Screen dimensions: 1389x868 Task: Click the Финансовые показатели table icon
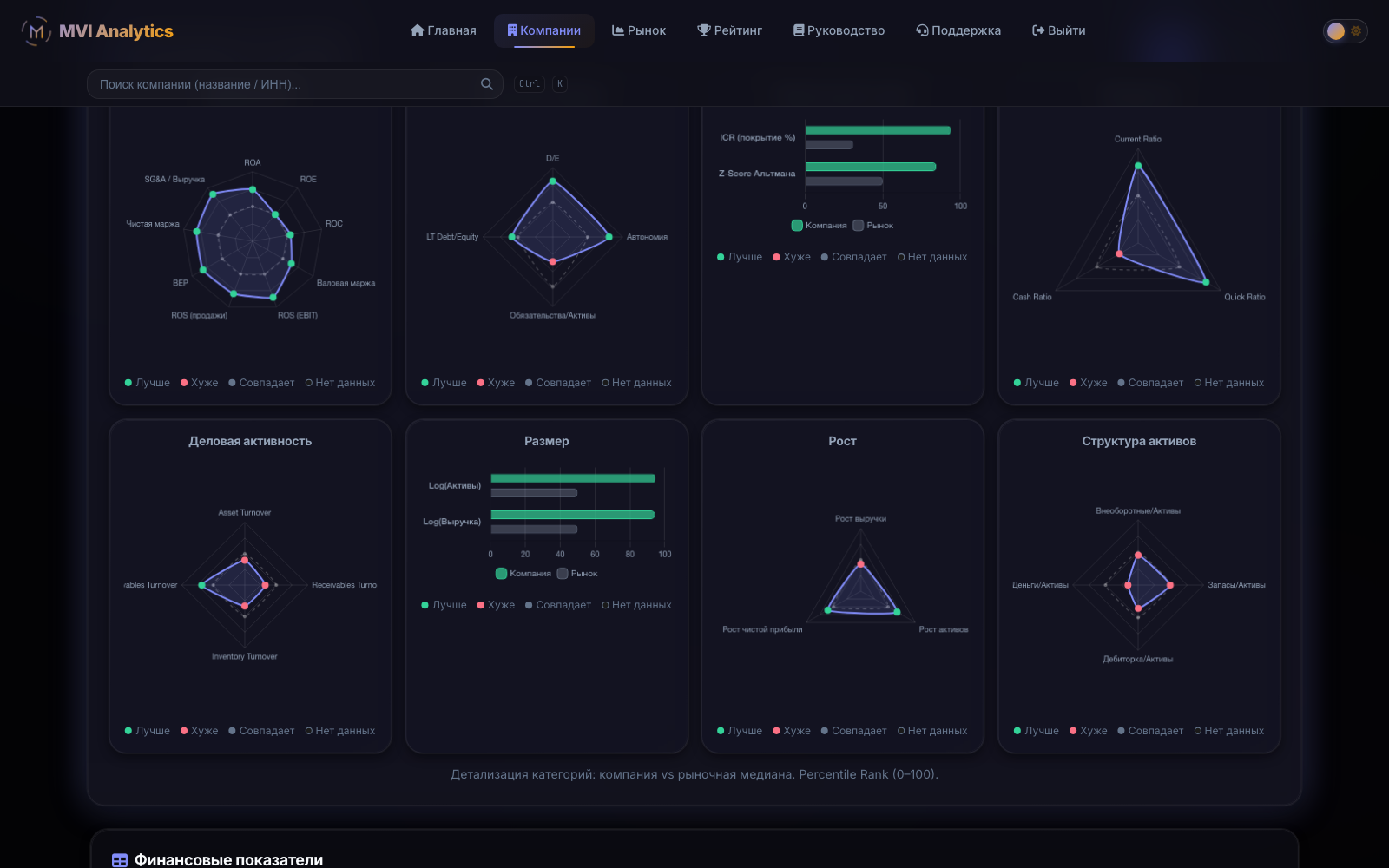click(x=120, y=860)
